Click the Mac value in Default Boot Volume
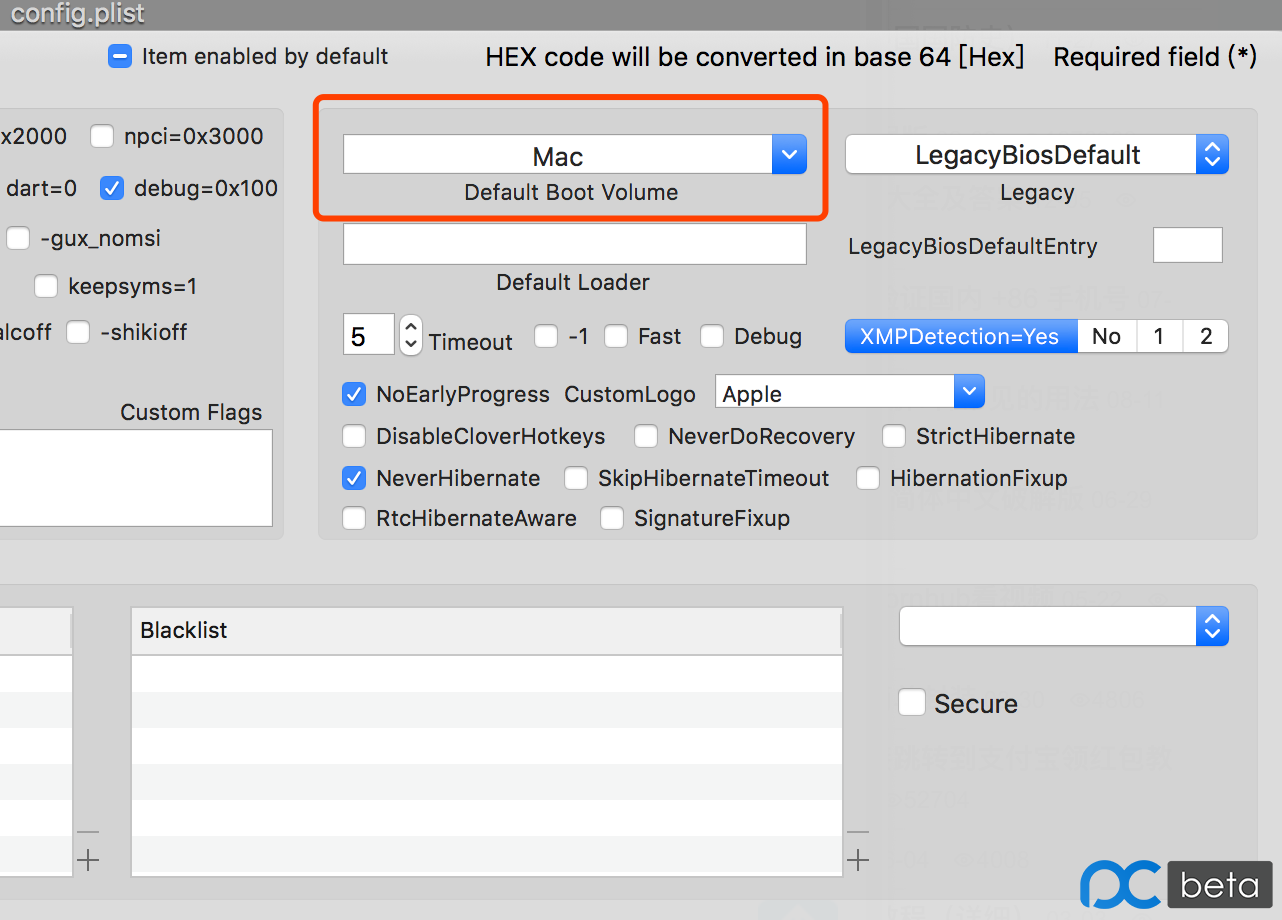1282x920 pixels. click(x=558, y=157)
